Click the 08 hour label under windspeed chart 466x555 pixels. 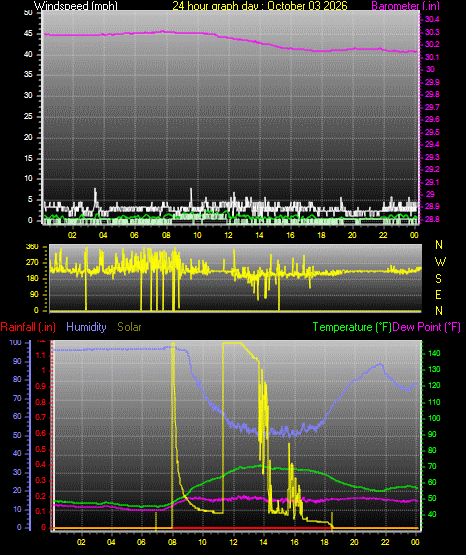coord(166,235)
